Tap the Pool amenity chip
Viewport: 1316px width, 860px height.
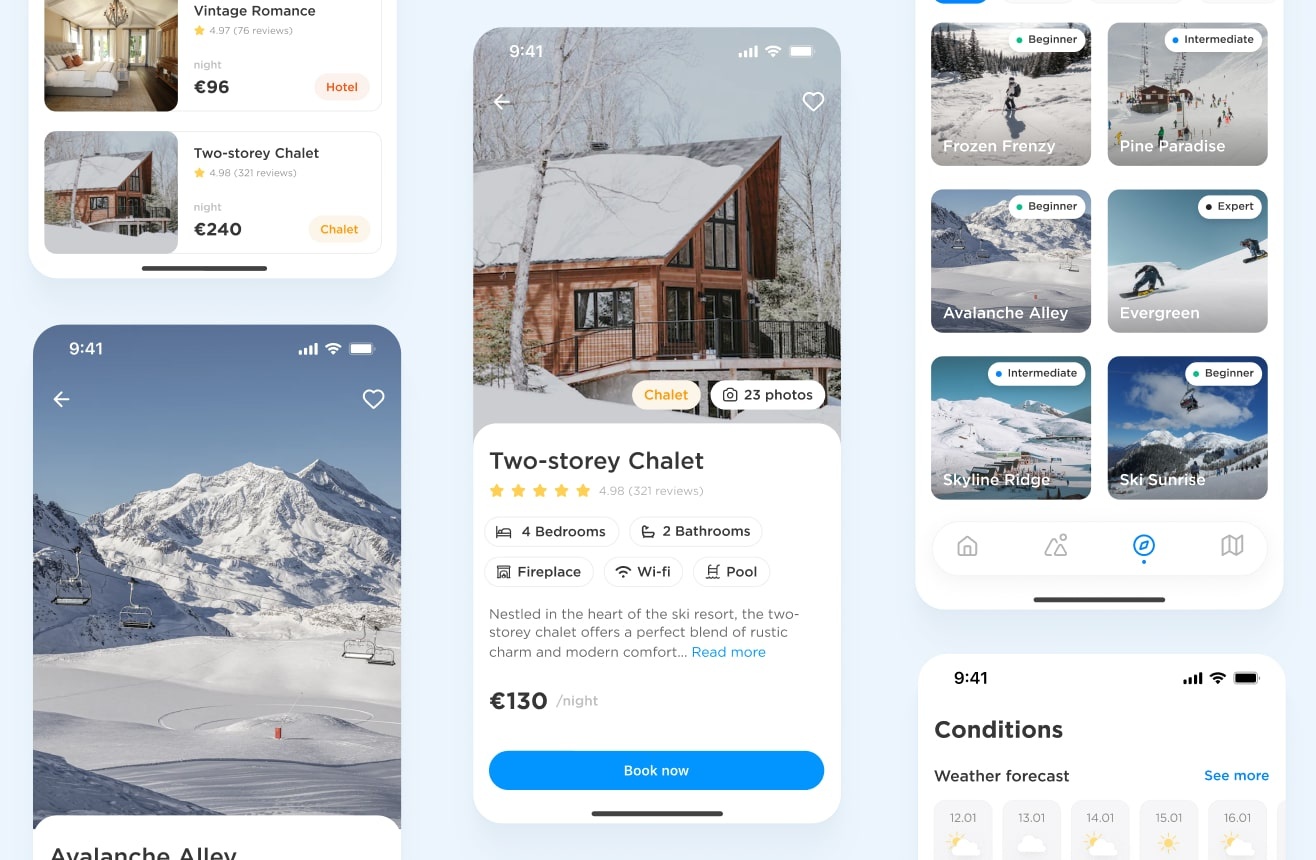[x=731, y=572]
